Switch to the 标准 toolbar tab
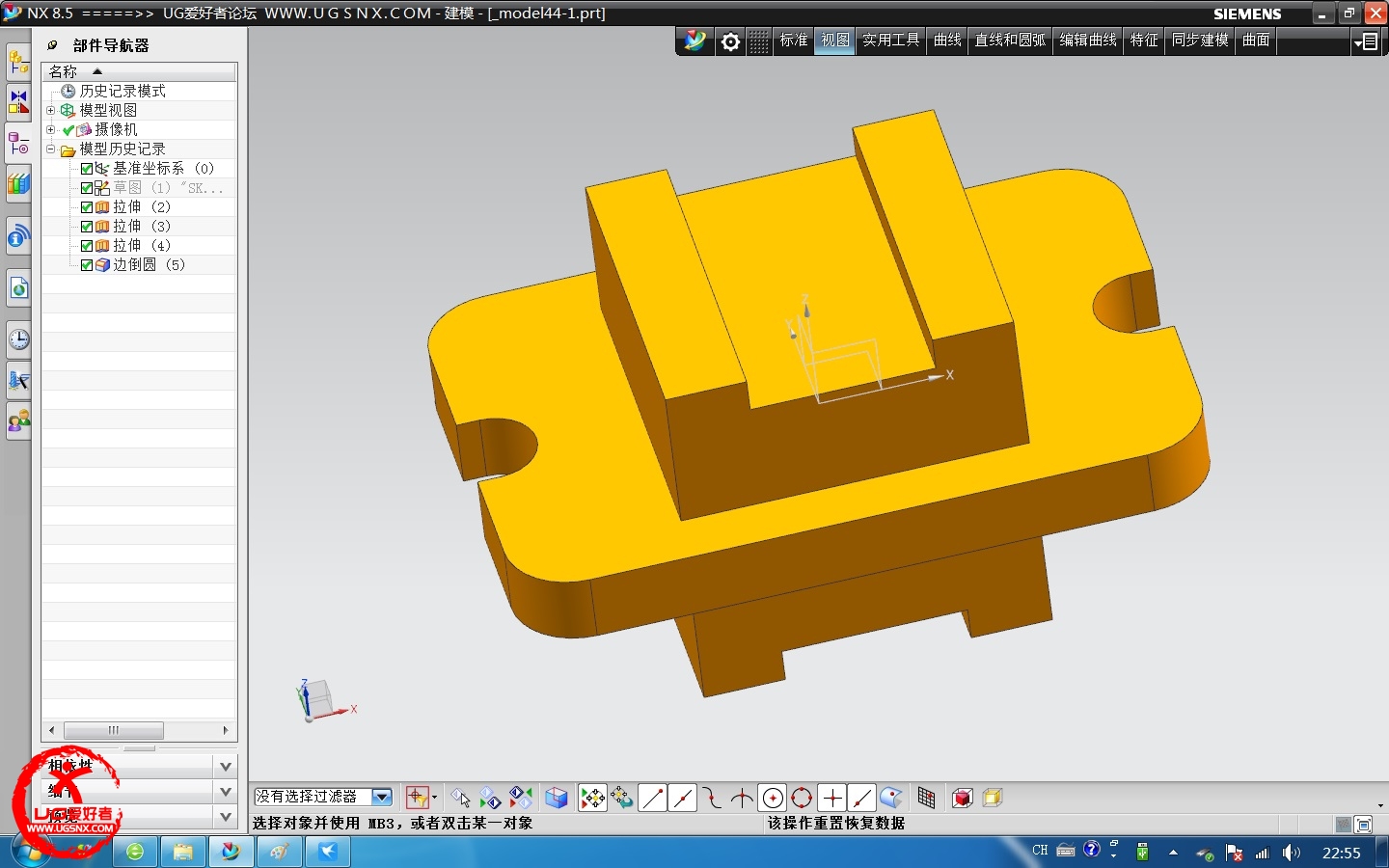Screen dimensions: 1389x868 point(794,41)
